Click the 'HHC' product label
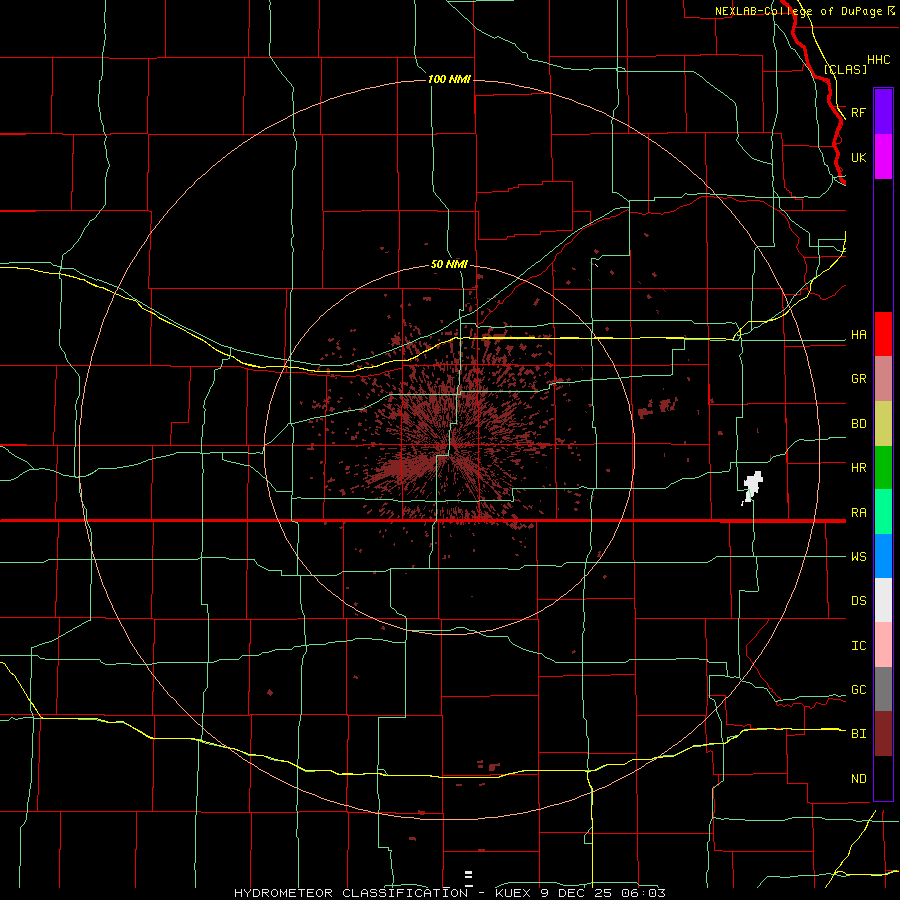 pyautogui.click(x=878, y=60)
